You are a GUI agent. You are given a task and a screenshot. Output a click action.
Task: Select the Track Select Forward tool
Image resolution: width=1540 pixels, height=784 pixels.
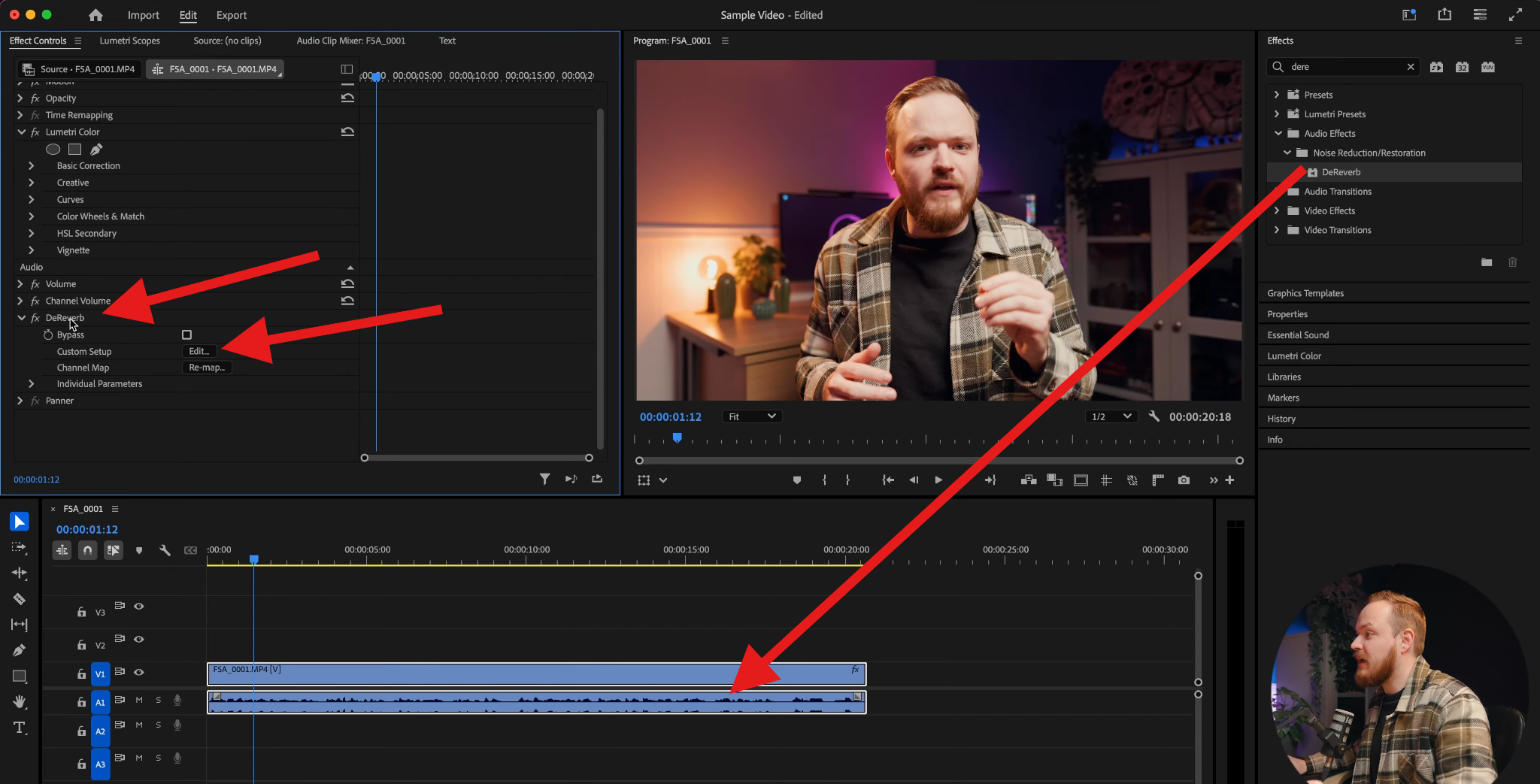(x=20, y=547)
